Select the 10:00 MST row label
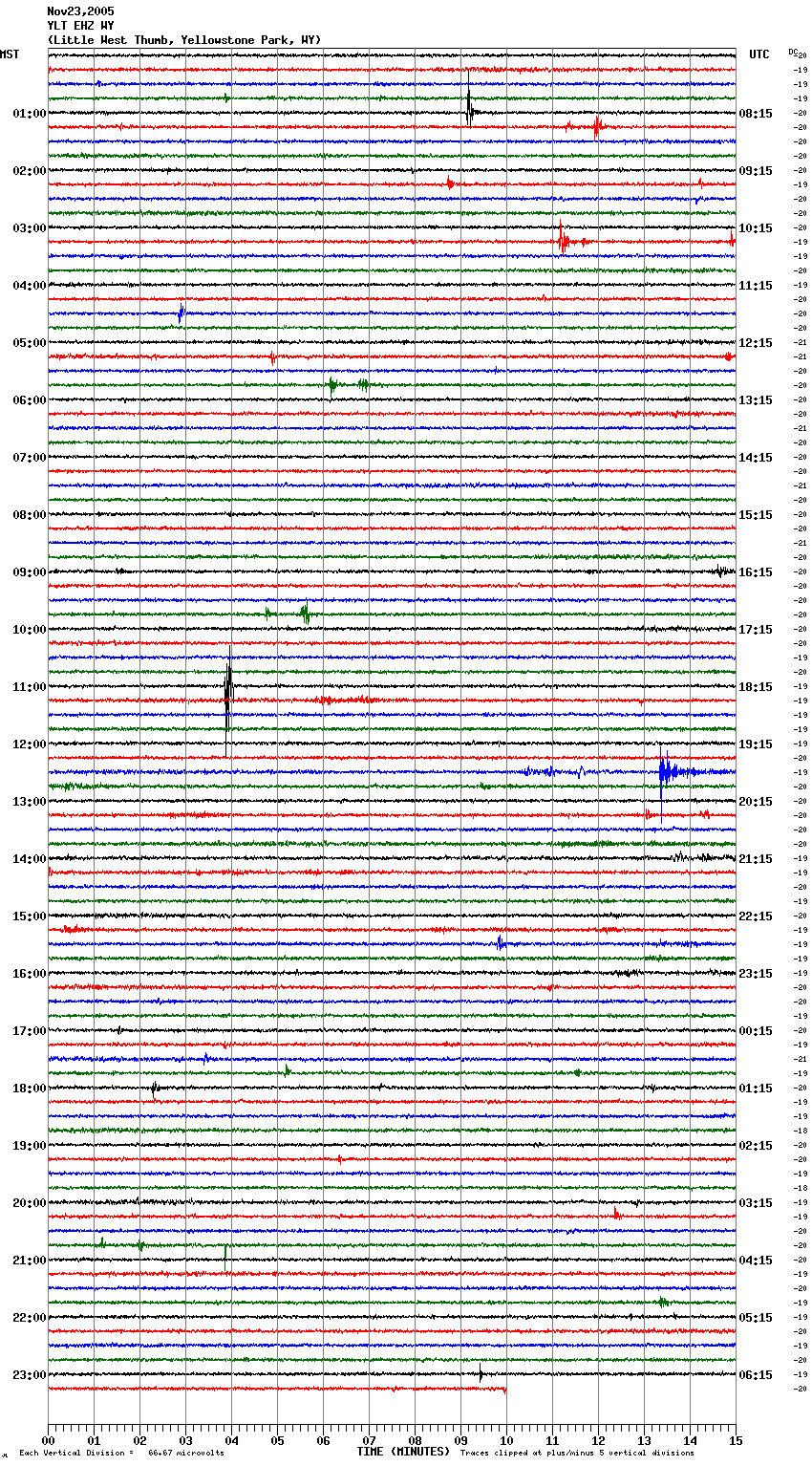 pos(30,630)
